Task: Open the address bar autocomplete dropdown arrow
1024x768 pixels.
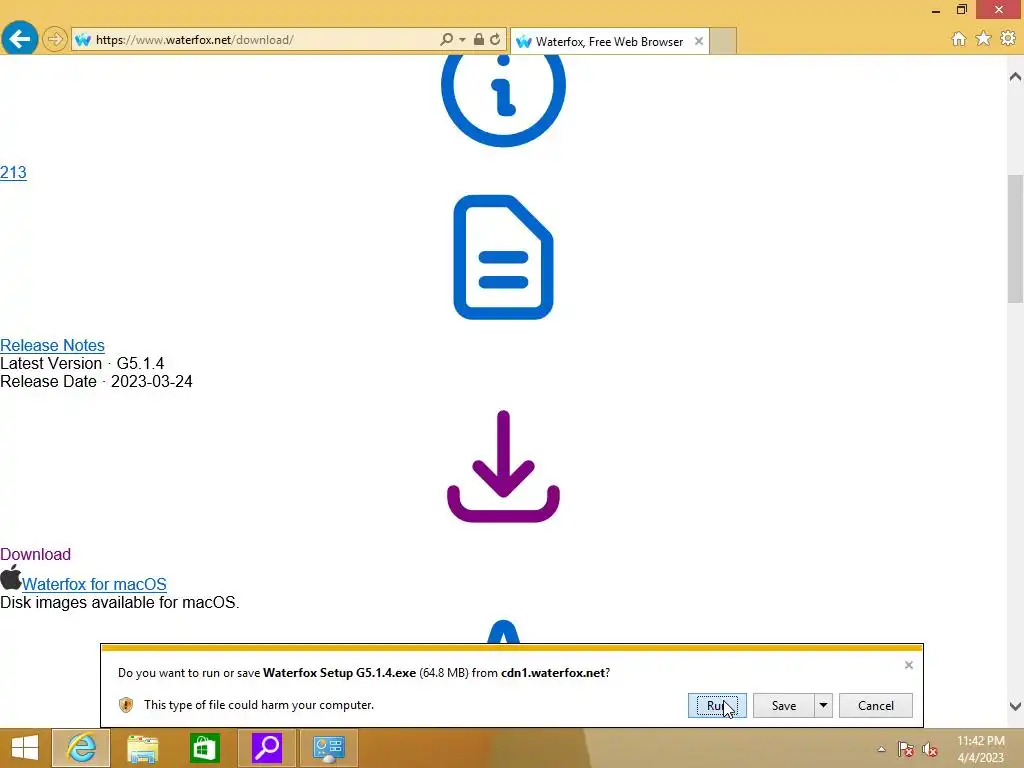Action: click(462, 40)
